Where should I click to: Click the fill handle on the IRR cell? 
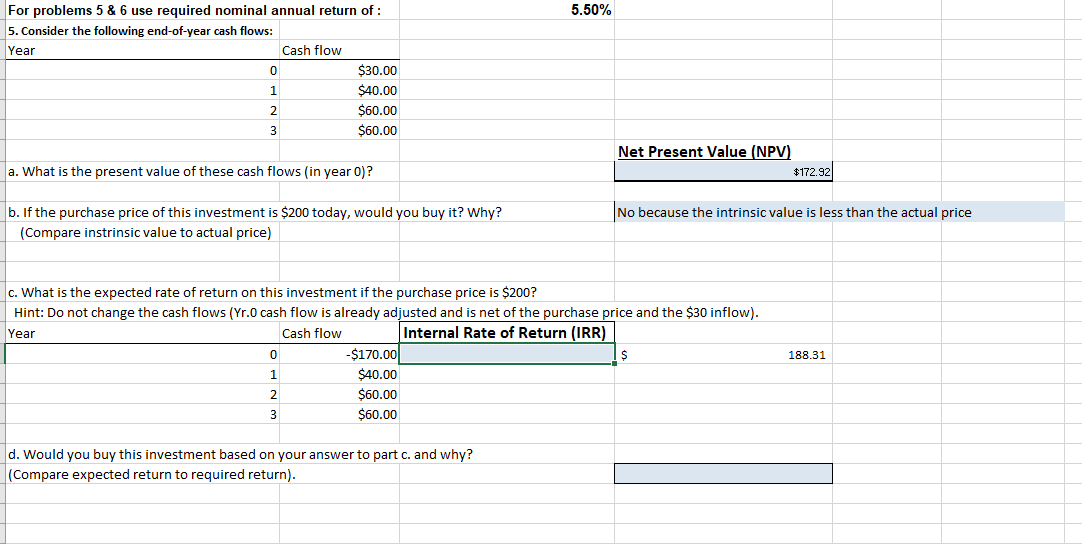click(x=613, y=363)
